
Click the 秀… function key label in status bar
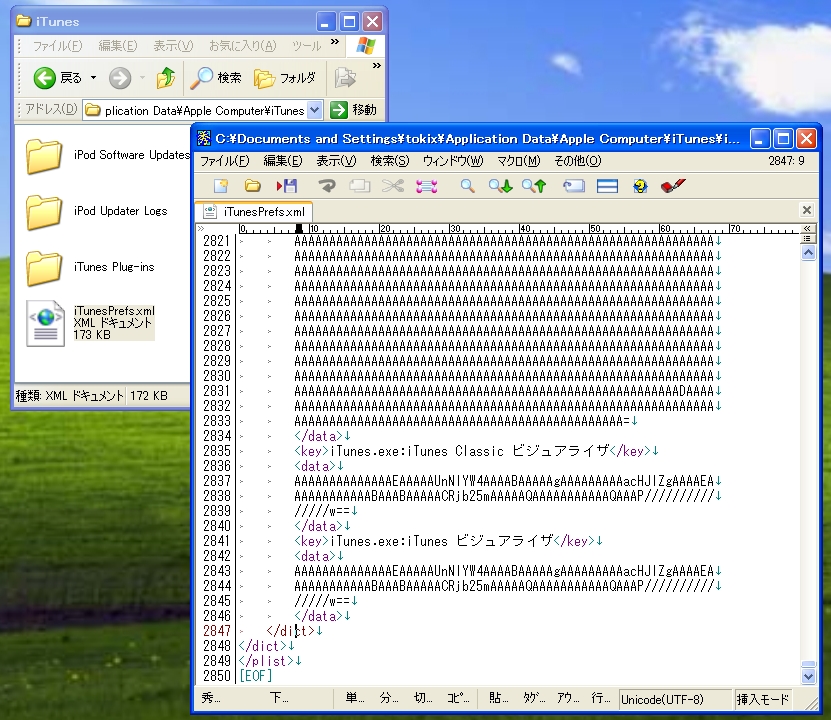tap(211, 698)
